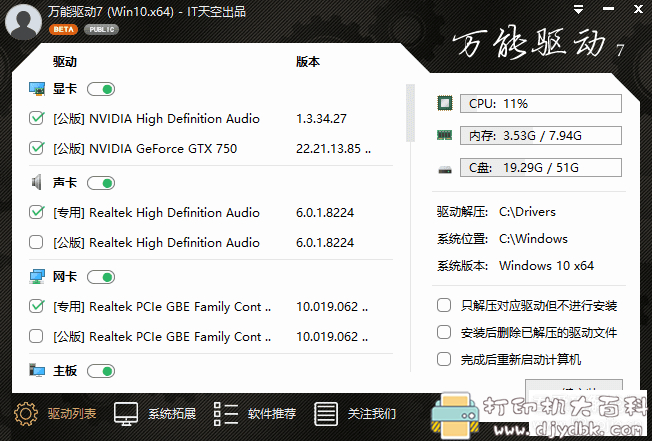Click the 驱动列表 gear icon
The image size is (652, 441).
click(26, 414)
